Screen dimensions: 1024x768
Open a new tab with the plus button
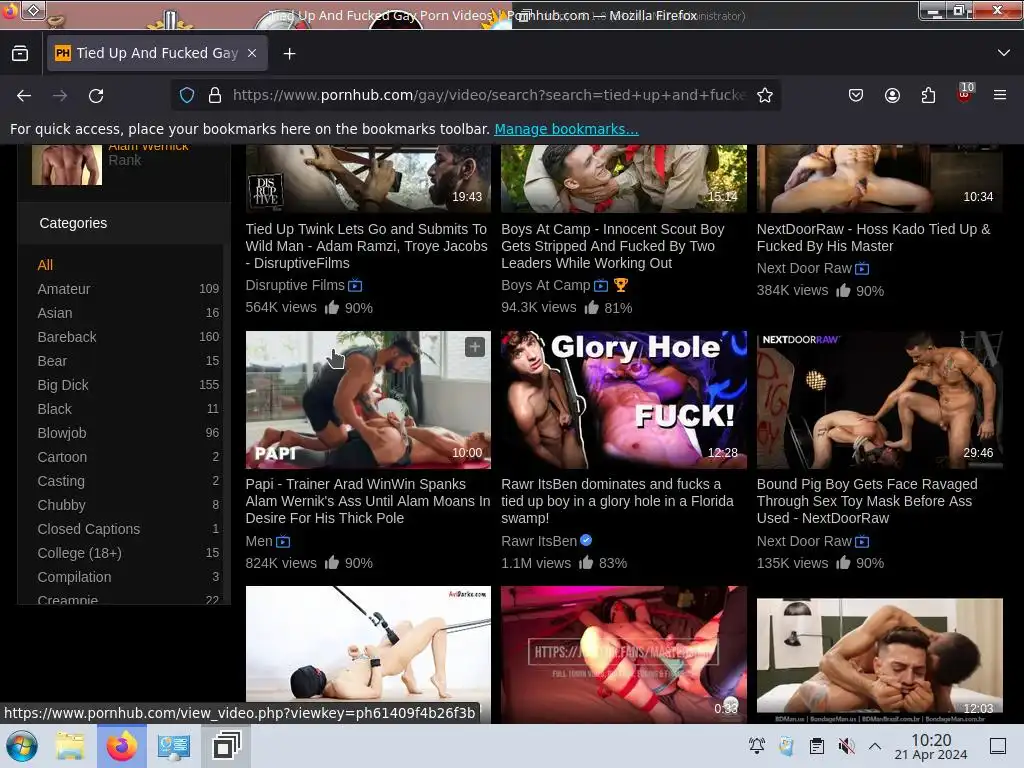[289, 54]
